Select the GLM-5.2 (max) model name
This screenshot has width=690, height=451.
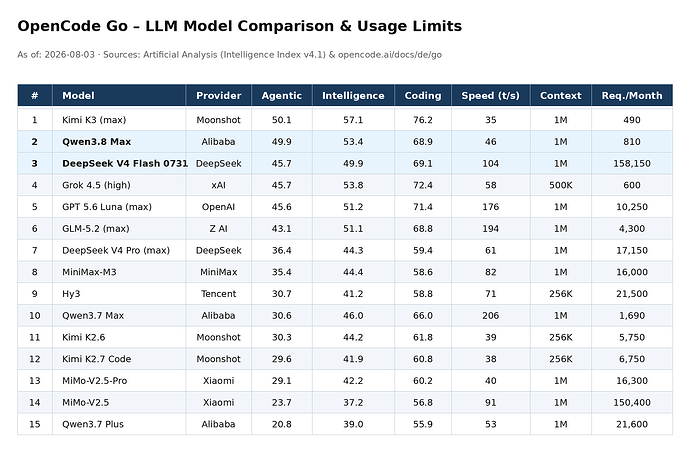pyautogui.click(x=95, y=228)
